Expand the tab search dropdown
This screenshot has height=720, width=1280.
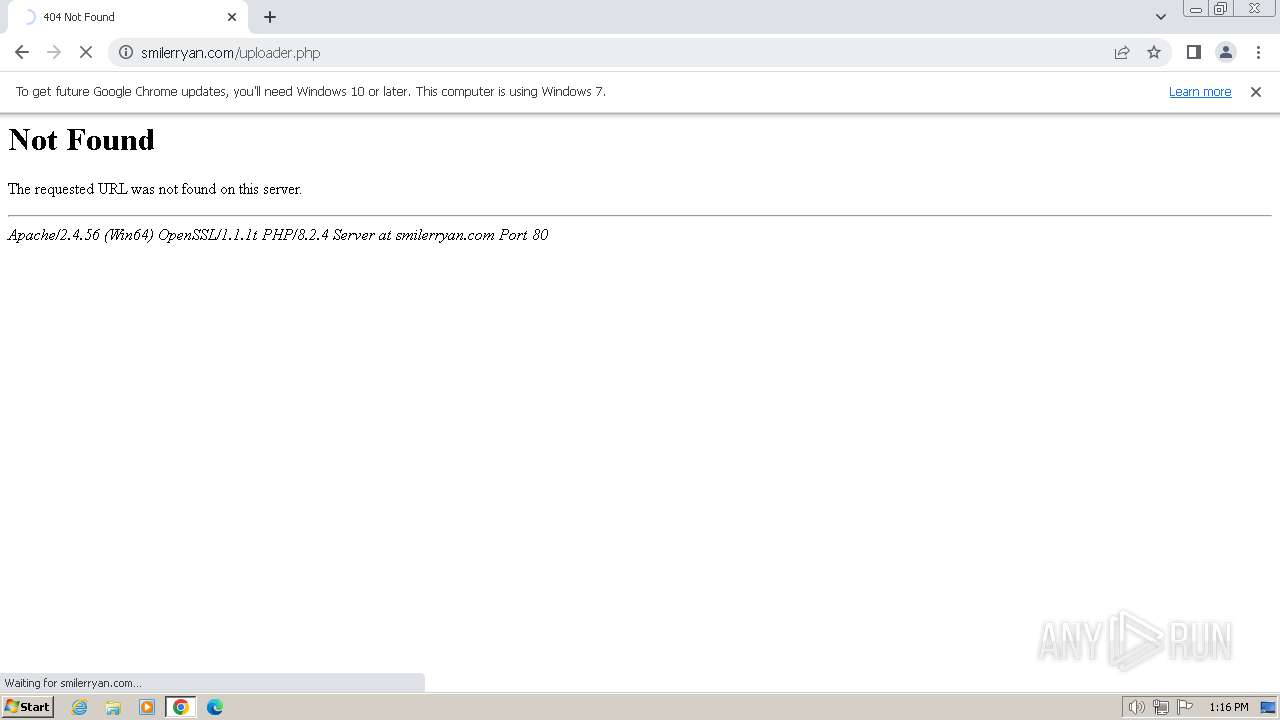coord(1161,17)
